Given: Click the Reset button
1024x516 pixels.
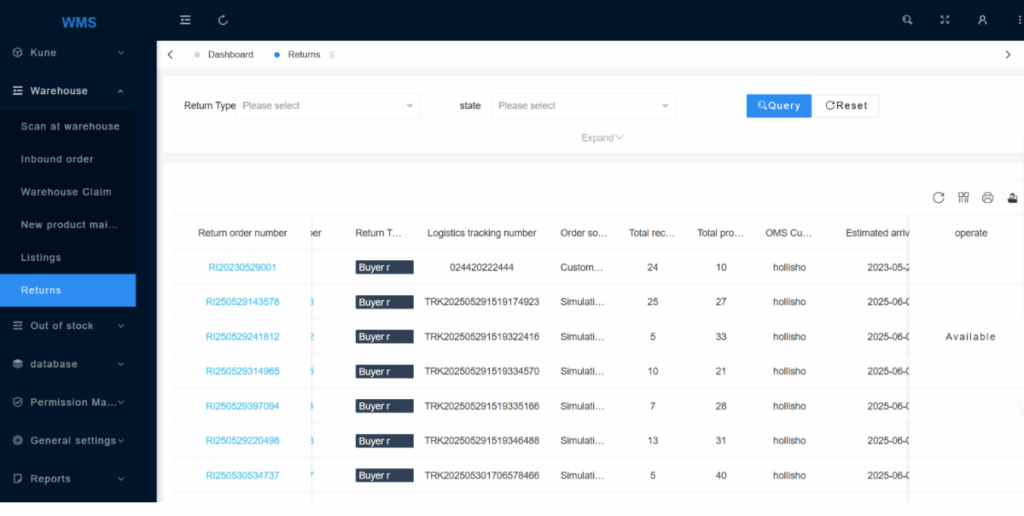Looking at the screenshot, I should 846,106.
